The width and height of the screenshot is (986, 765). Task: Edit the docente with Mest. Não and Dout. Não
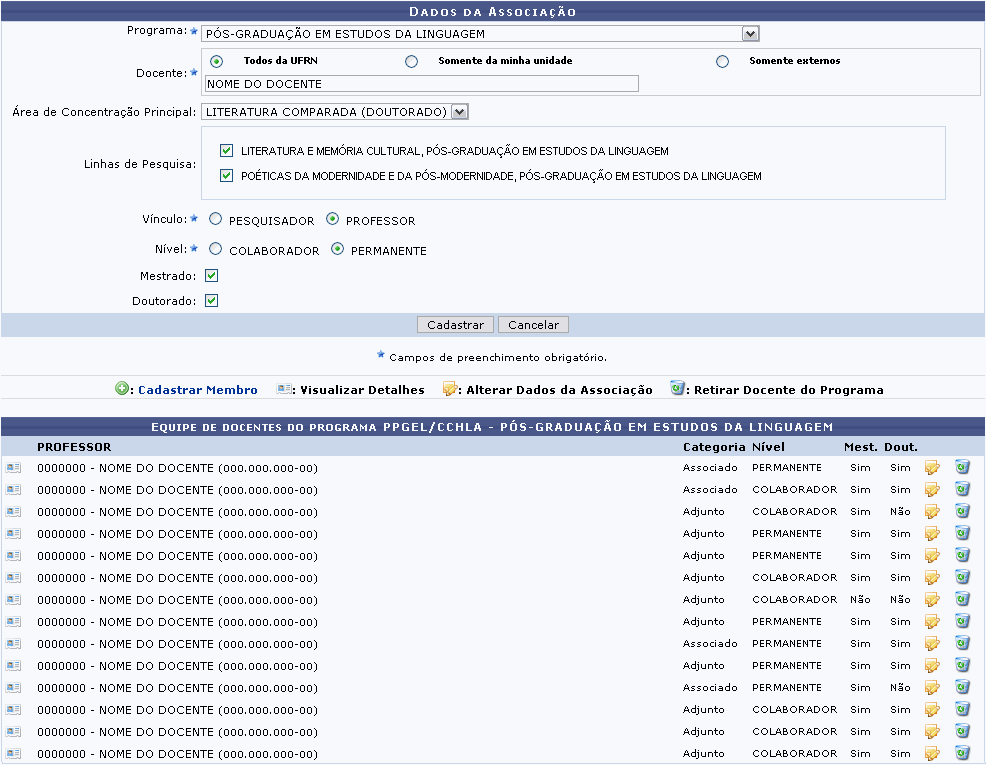coord(932,600)
